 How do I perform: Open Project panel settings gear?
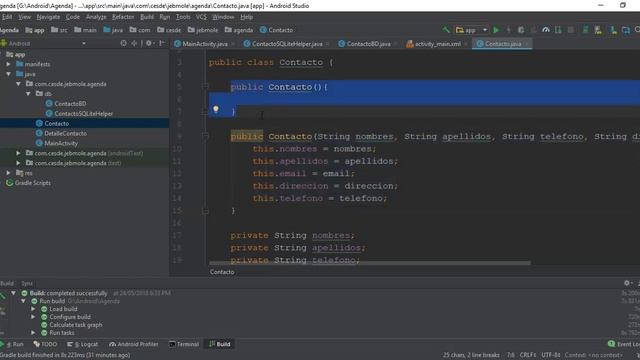[x=149, y=43]
